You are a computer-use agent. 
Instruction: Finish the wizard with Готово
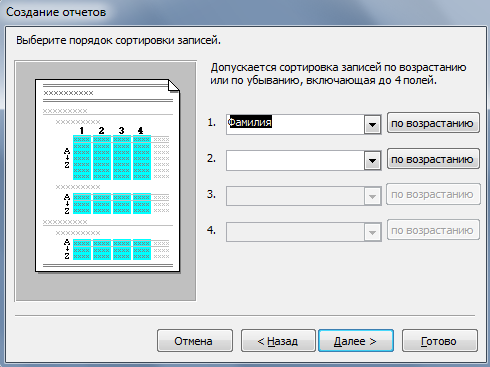pos(440,341)
